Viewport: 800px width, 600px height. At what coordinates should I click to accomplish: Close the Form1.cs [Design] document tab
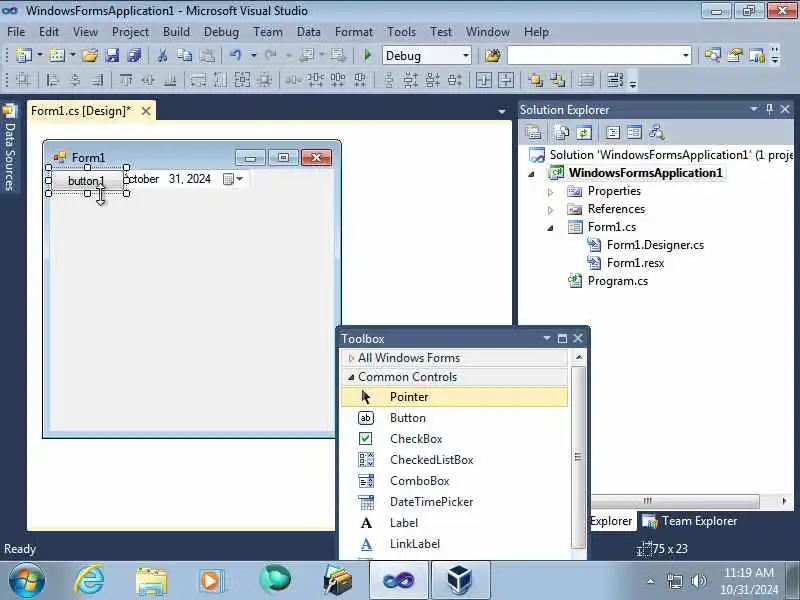[146, 111]
